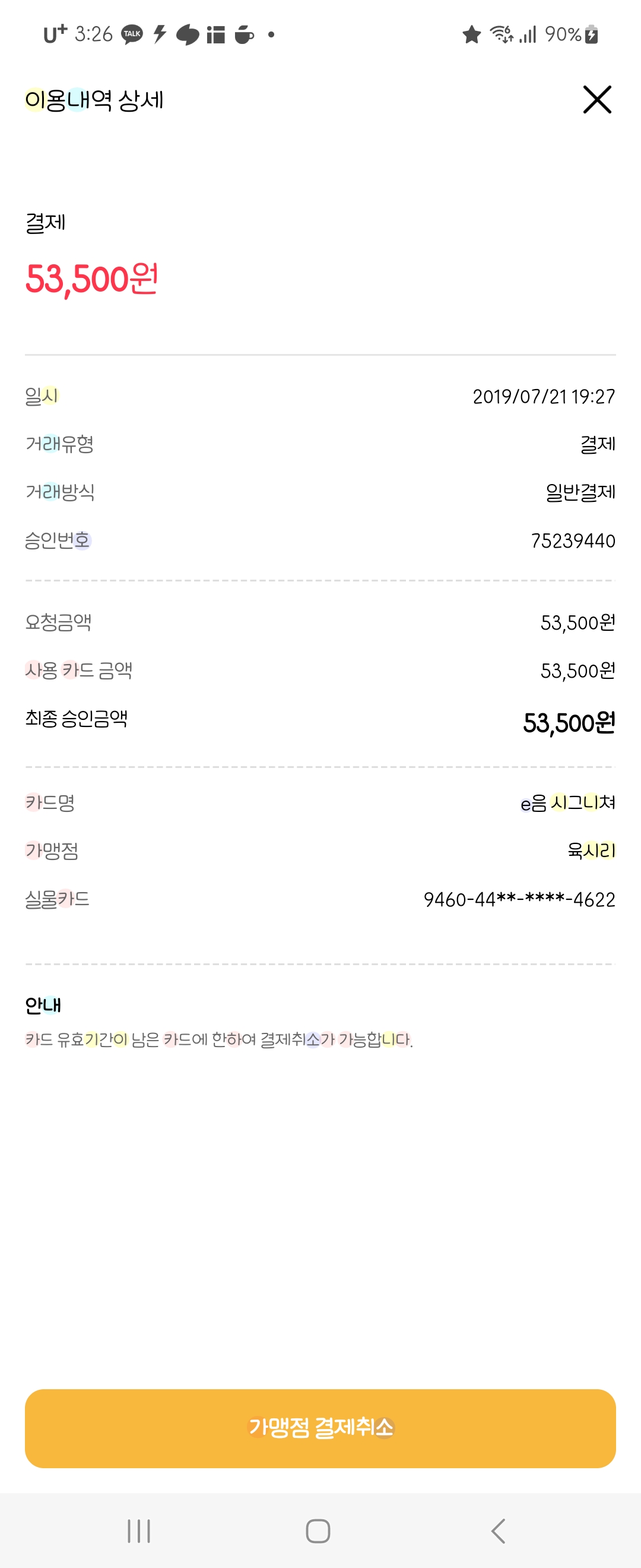
Task: Tap the Android home button icon
Action: tap(318, 1530)
